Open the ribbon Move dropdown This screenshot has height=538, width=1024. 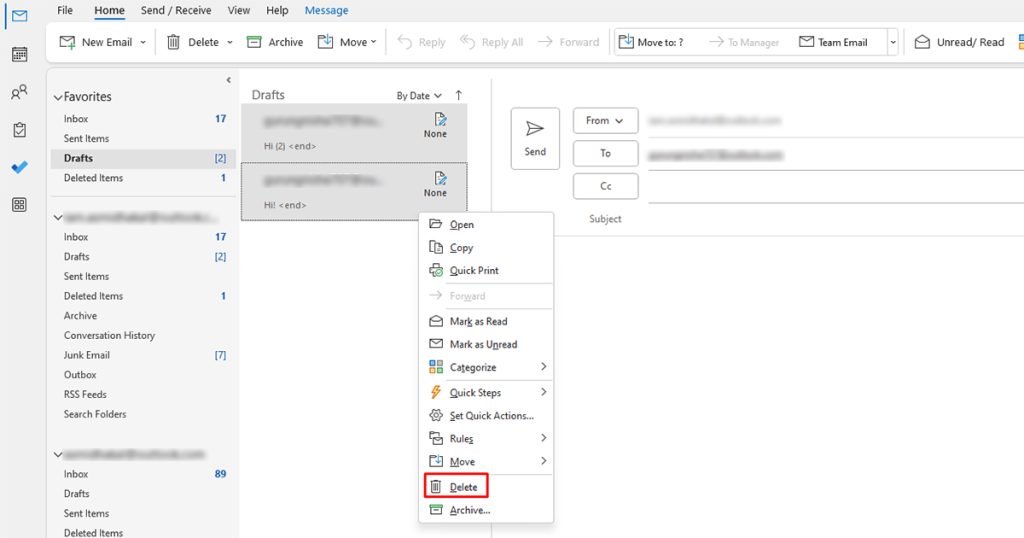pyautogui.click(x=347, y=42)
